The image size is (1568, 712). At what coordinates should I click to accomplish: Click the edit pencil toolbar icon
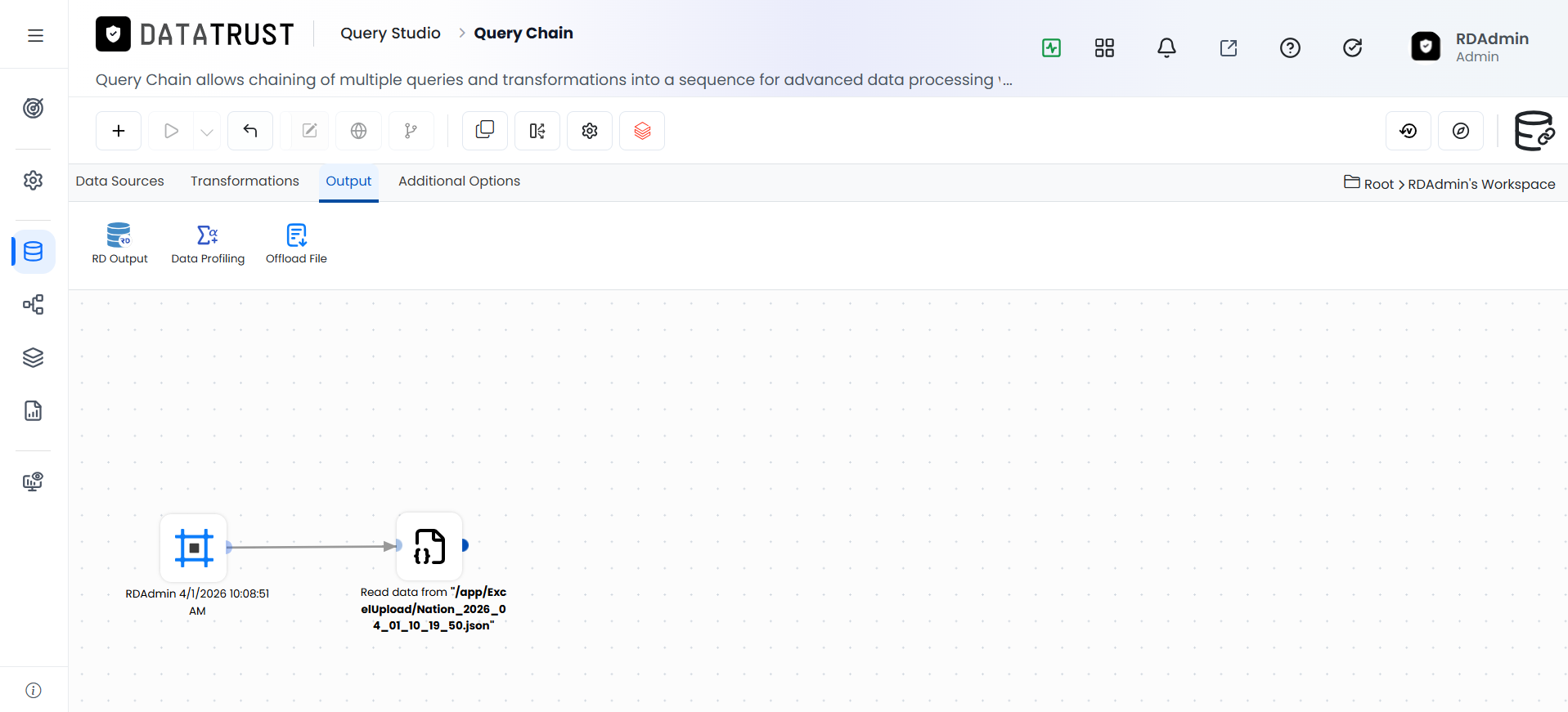point(310,131)
